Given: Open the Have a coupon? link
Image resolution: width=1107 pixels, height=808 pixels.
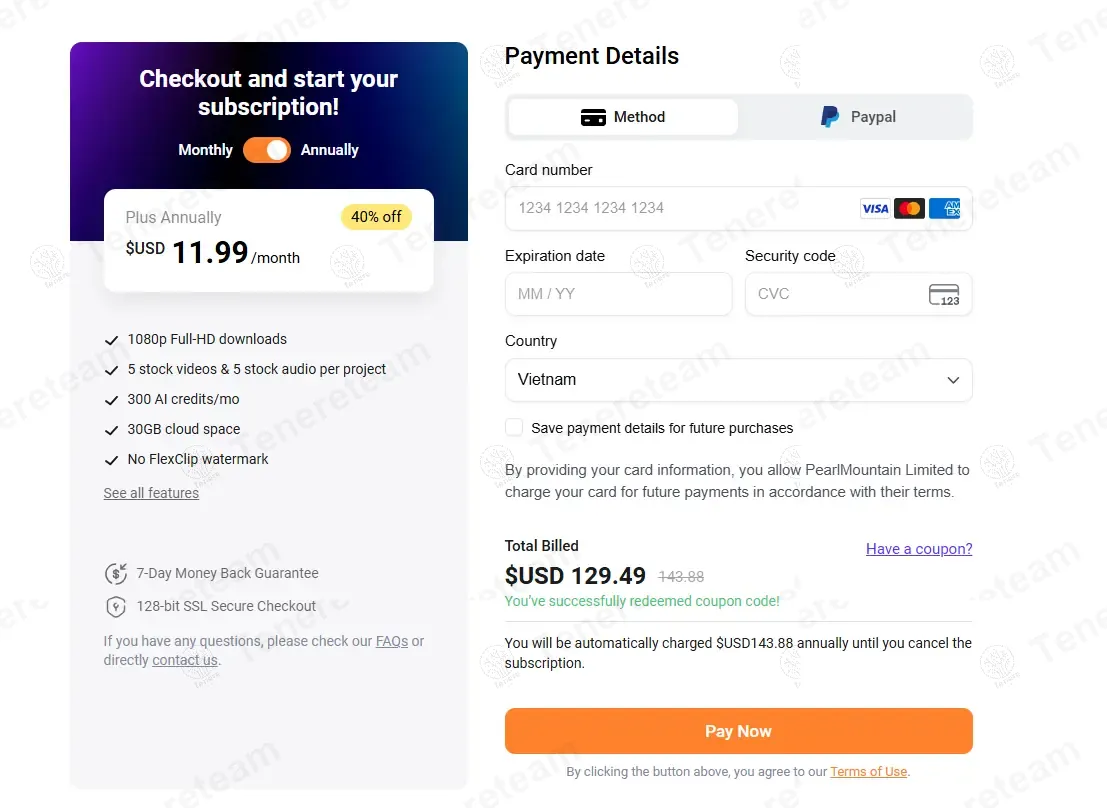Looking at the screenshot, I should click(x=918, y=549).
